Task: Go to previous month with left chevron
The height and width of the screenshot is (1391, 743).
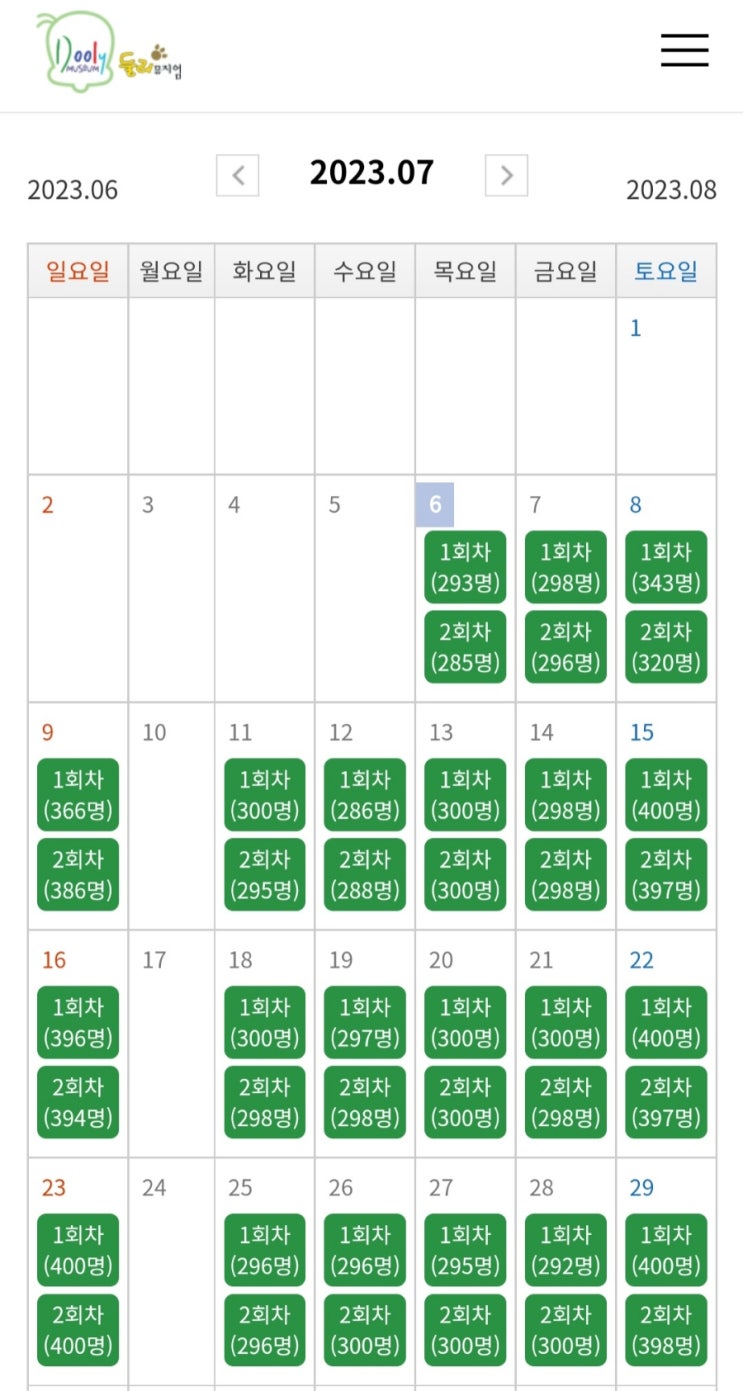Action: click(238, 176)
